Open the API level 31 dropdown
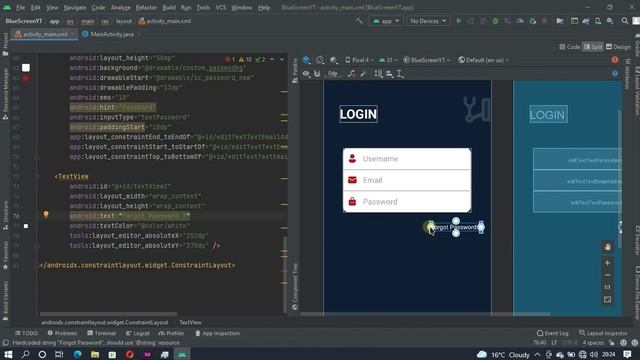Image resolution: width=640 pixels, height=360 pixels. click(x=388, y=60)
